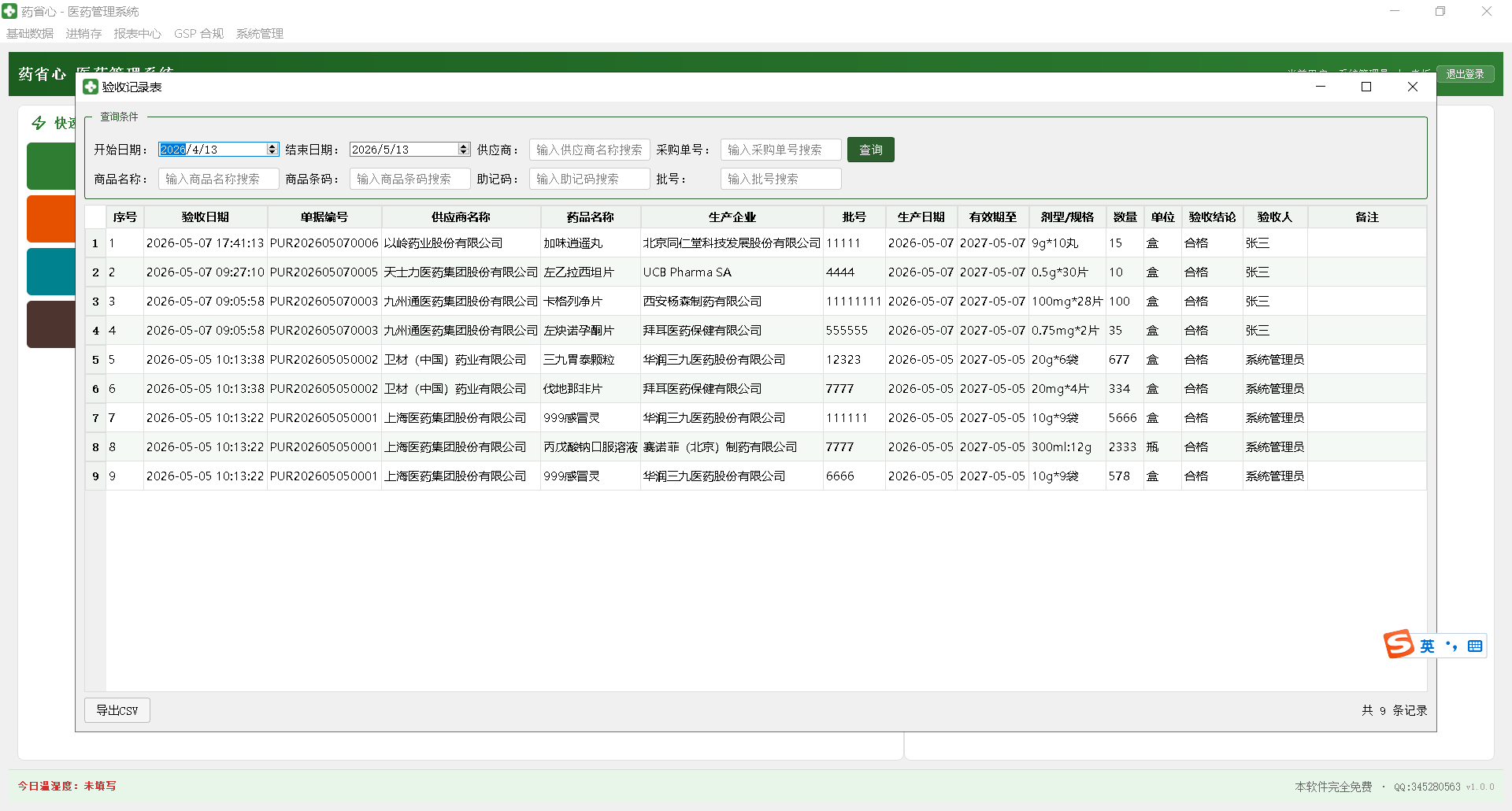The width and height of the screenshot is (1512, 811).
Task: Click the 三九胃泰颗粒 cell
Action: [590, 360]
